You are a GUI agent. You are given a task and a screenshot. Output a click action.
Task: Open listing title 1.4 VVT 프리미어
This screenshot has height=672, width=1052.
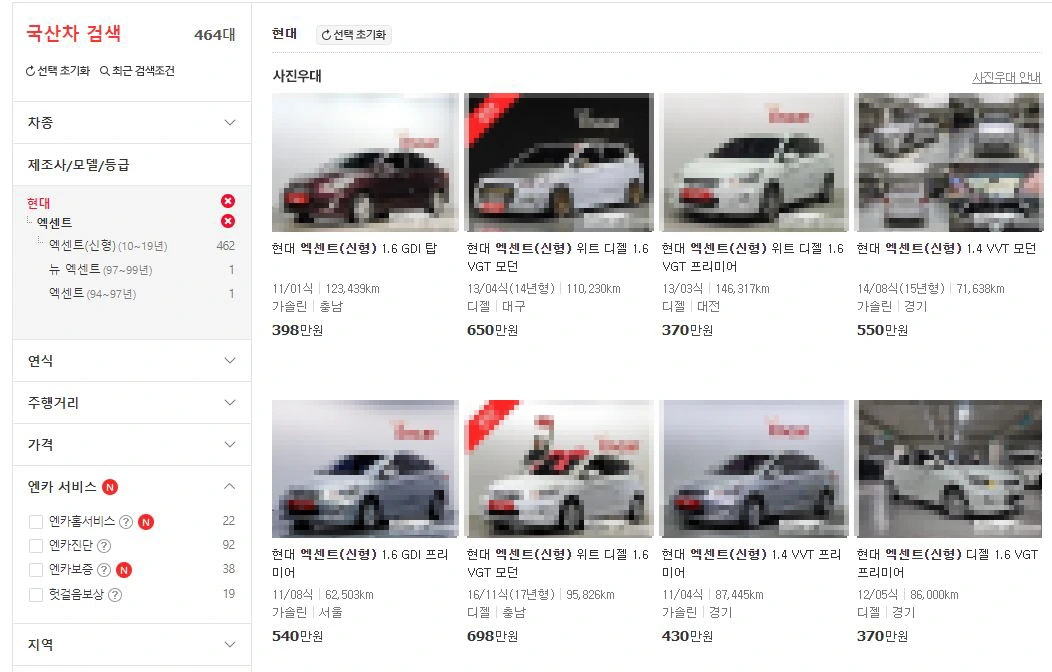pos(751,563)
